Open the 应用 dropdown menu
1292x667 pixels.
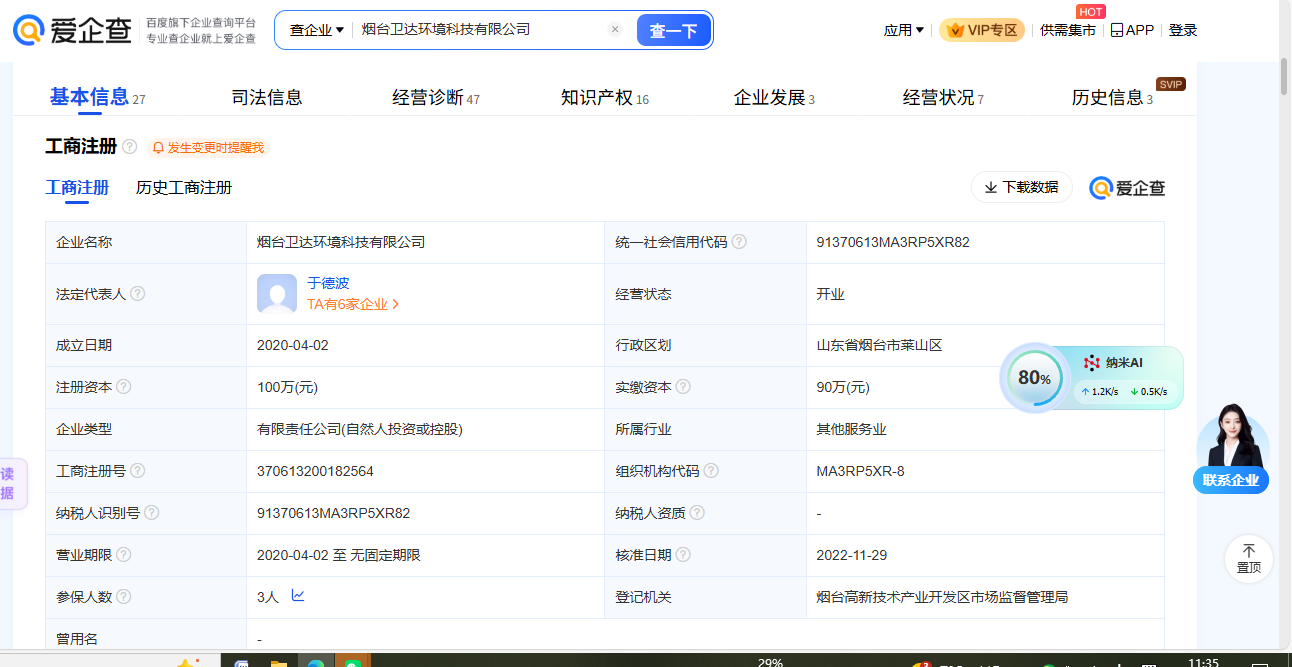coord(903,30)
